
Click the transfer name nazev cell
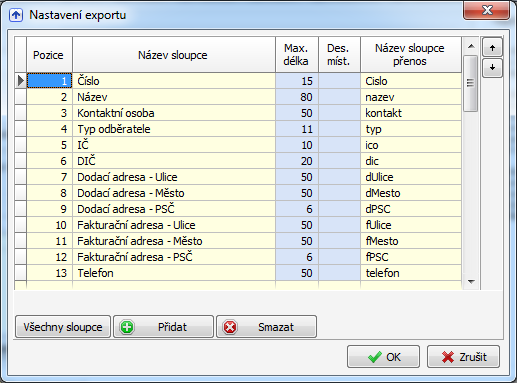[x=411, y=97]
